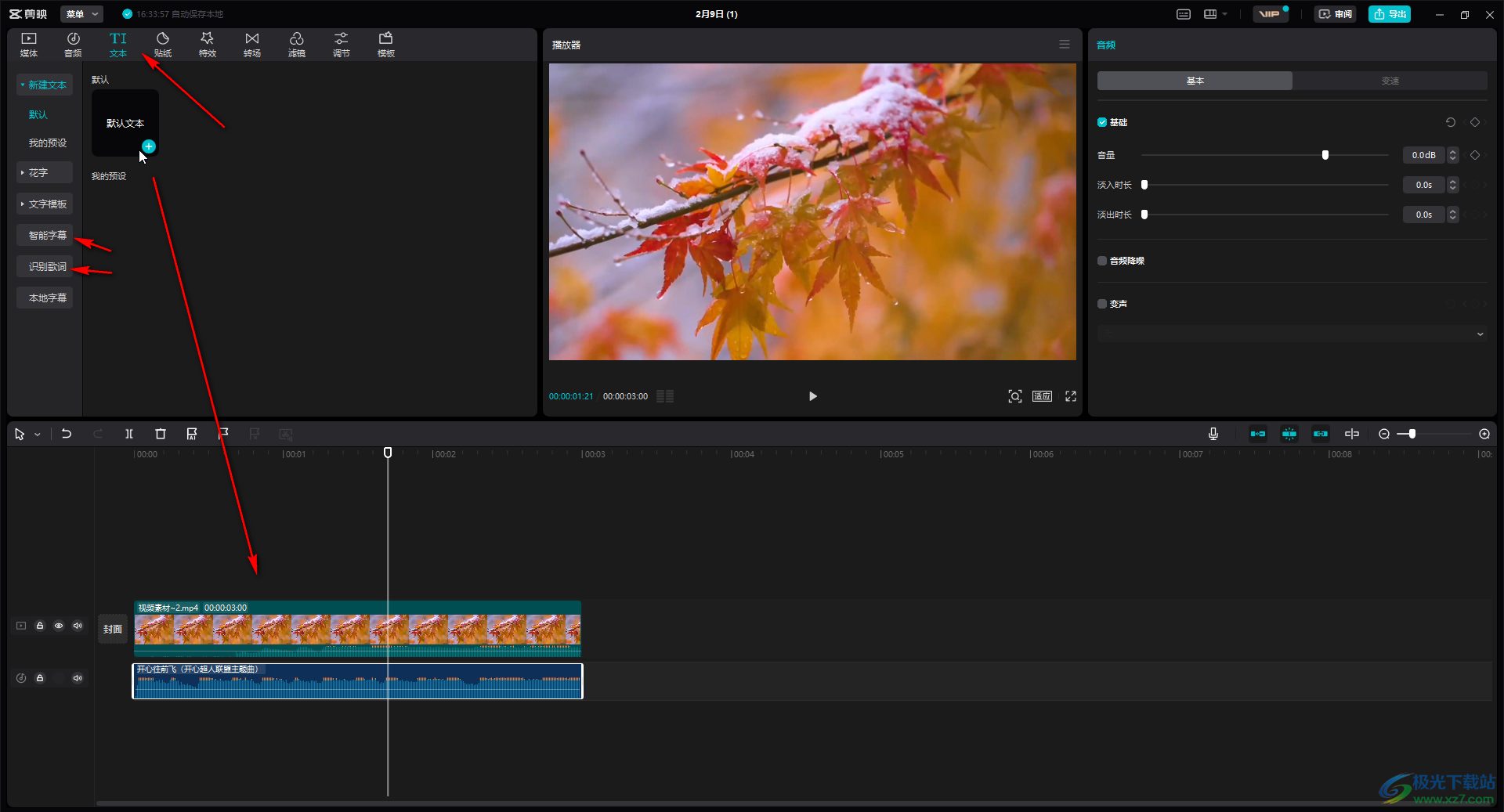Enable the 音频降噪 checkbox
This screenshot has width=1504, height=812.
[1102, 261]
